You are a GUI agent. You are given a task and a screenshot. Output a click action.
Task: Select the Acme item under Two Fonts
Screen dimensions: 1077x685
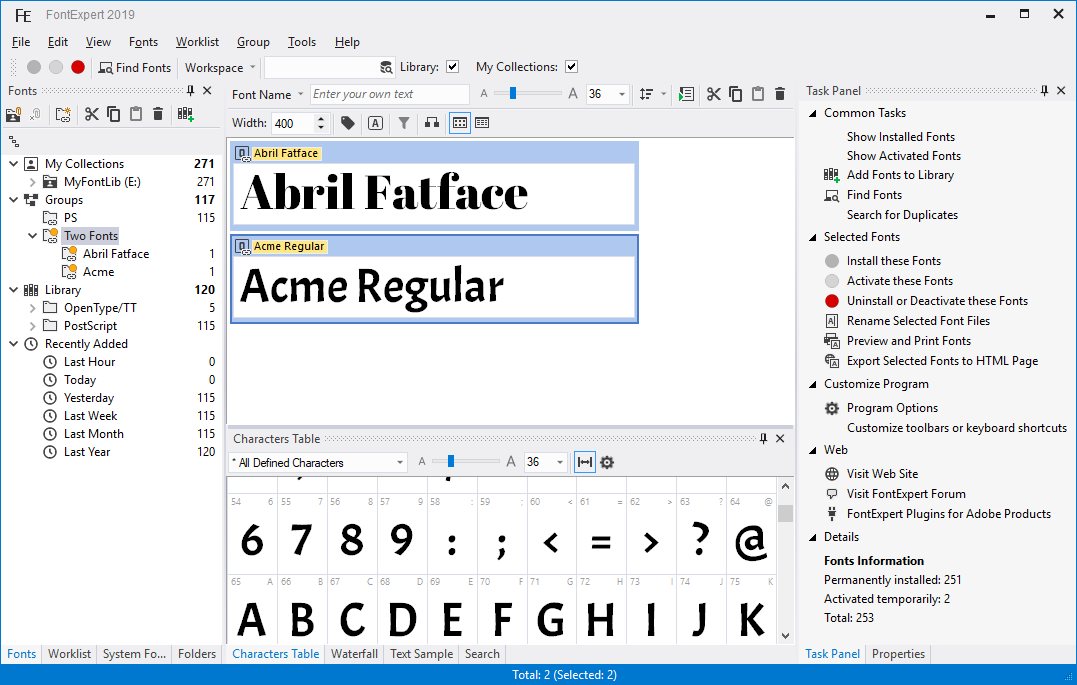point(98,272)
